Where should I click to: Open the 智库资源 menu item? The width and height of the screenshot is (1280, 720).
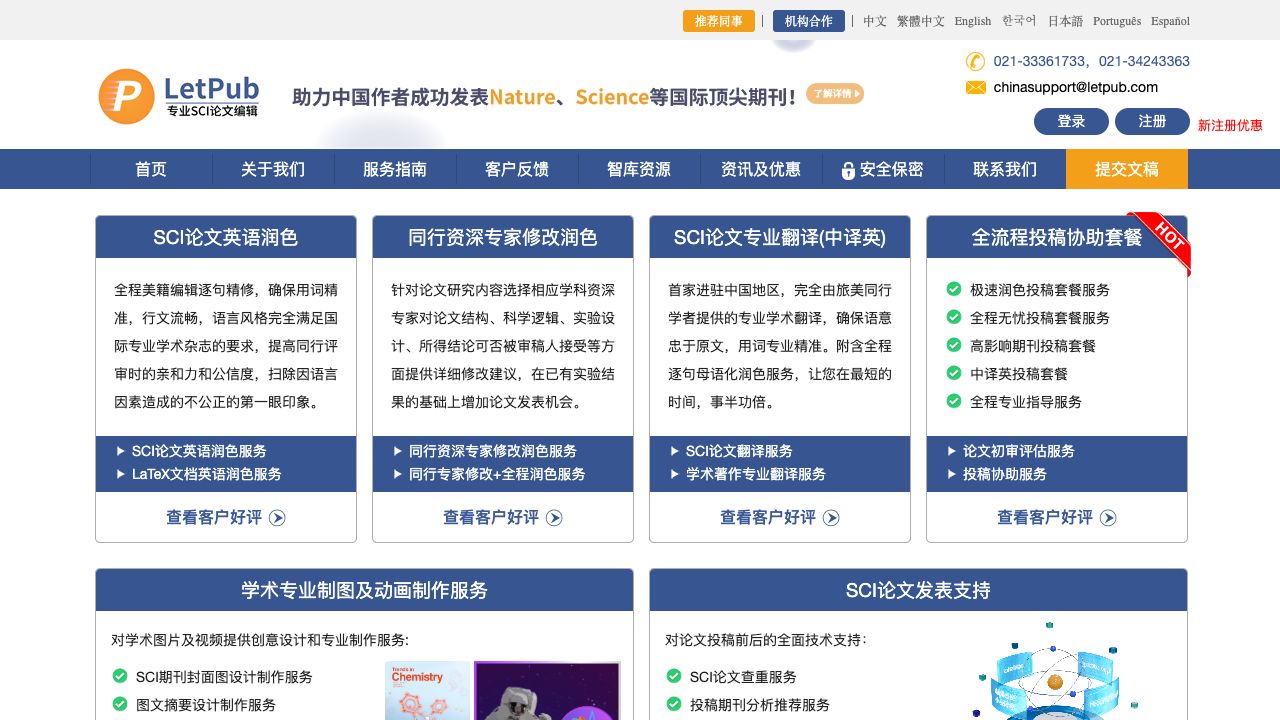[639, 170]
